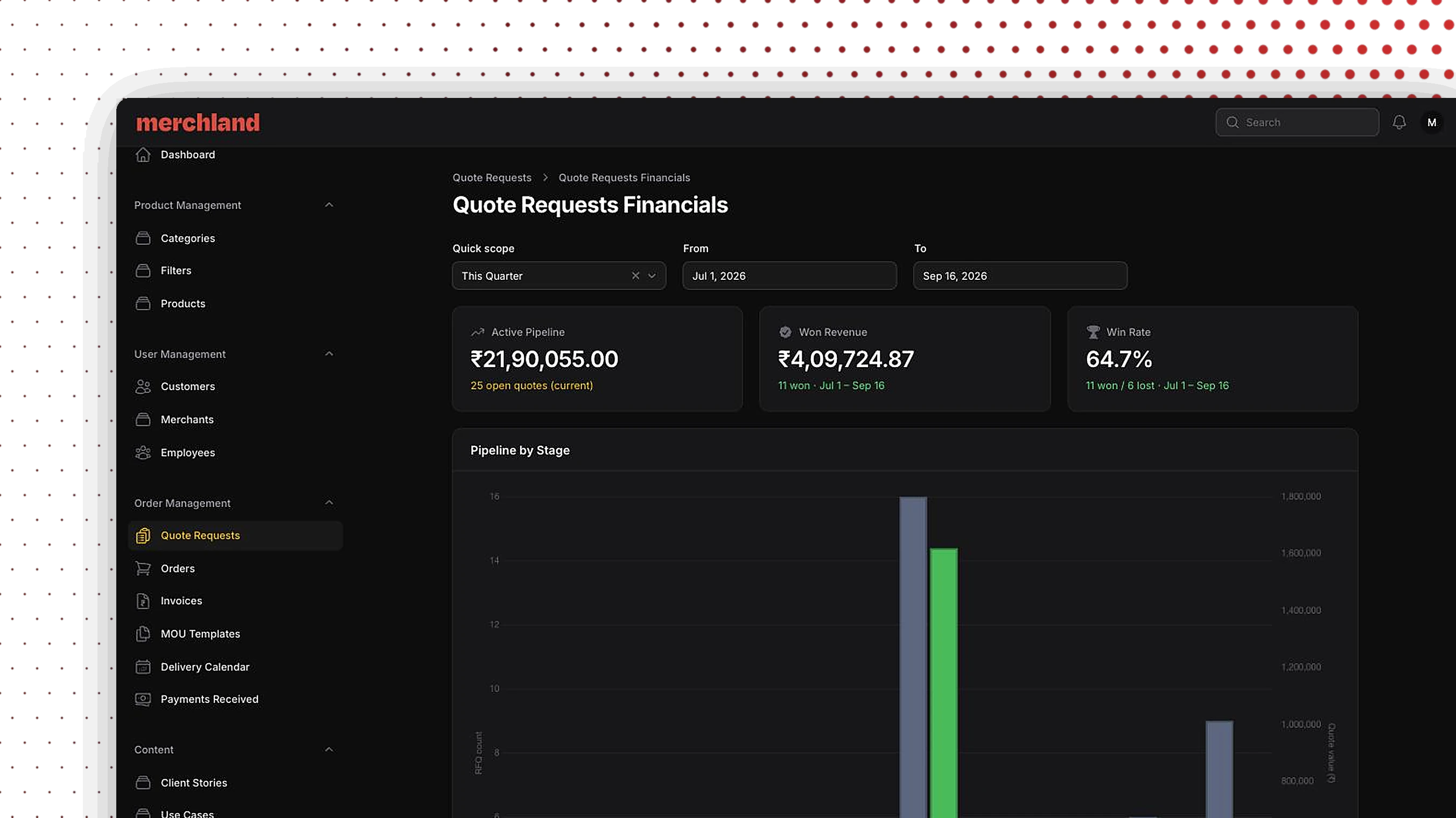Screen dimensions: 1456x818
Task: Collapse the User Management section
Action: [x=329, y=354]
